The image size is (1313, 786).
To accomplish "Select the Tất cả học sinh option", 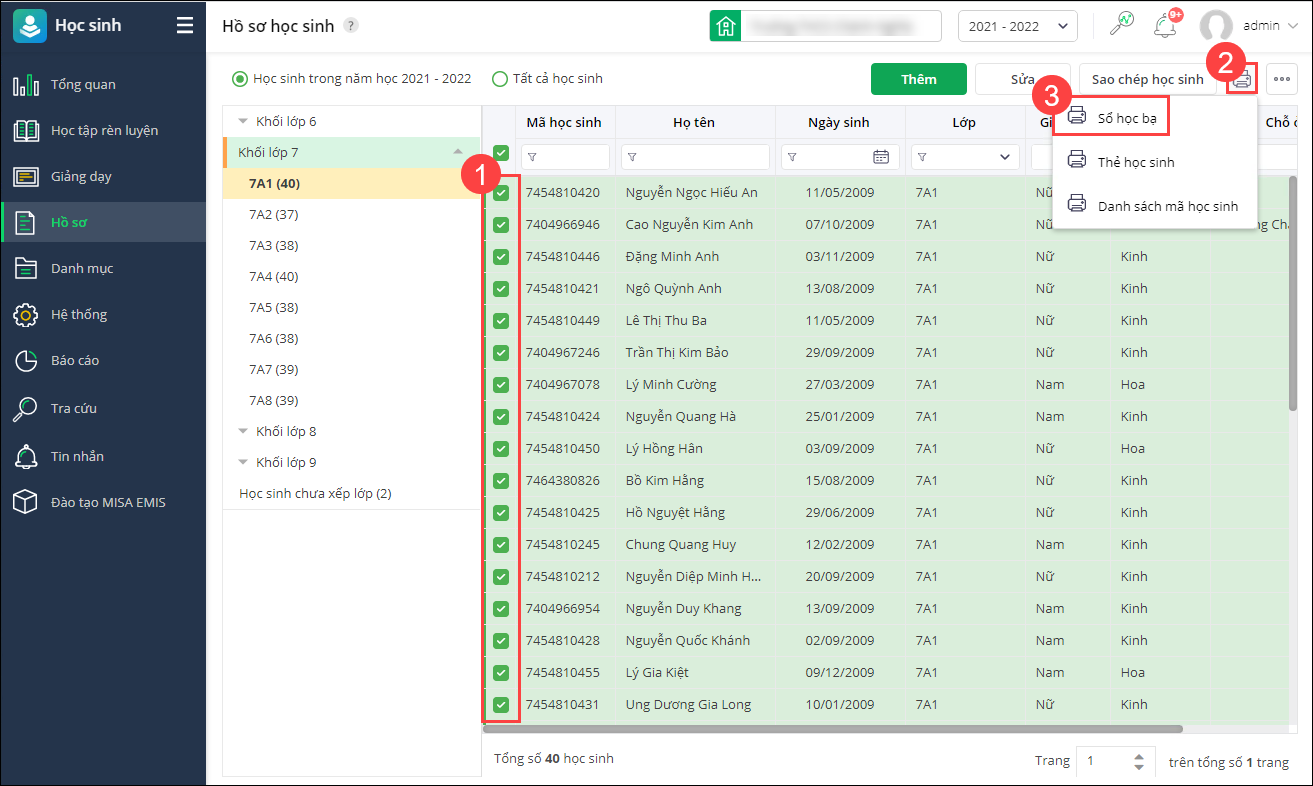I will click(x=548, y=78).
